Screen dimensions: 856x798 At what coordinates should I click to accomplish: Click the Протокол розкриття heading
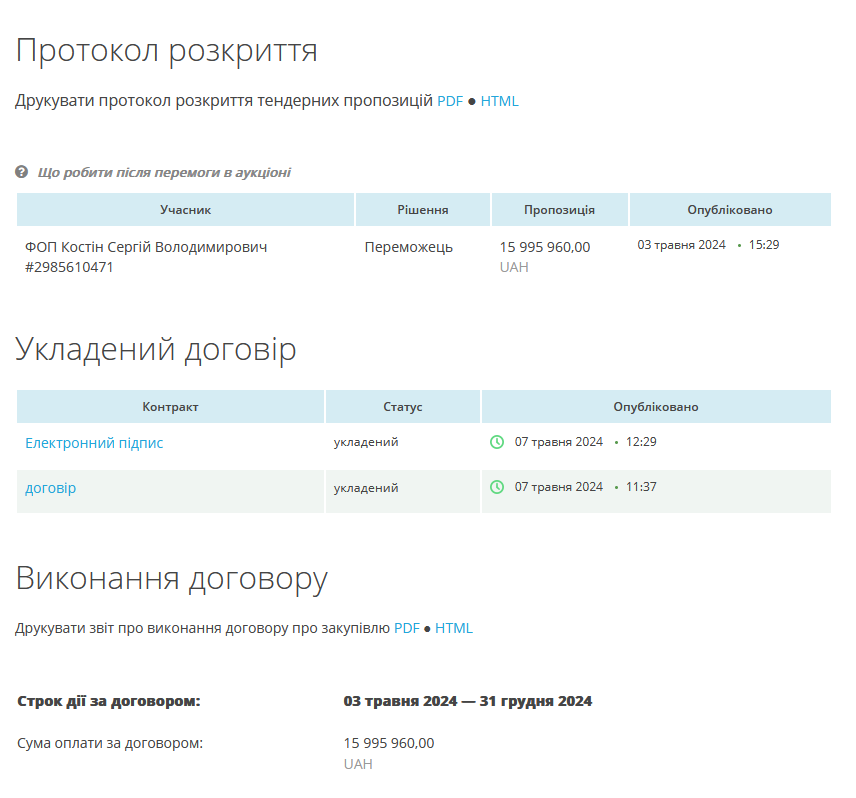click(x=166, y=50)
